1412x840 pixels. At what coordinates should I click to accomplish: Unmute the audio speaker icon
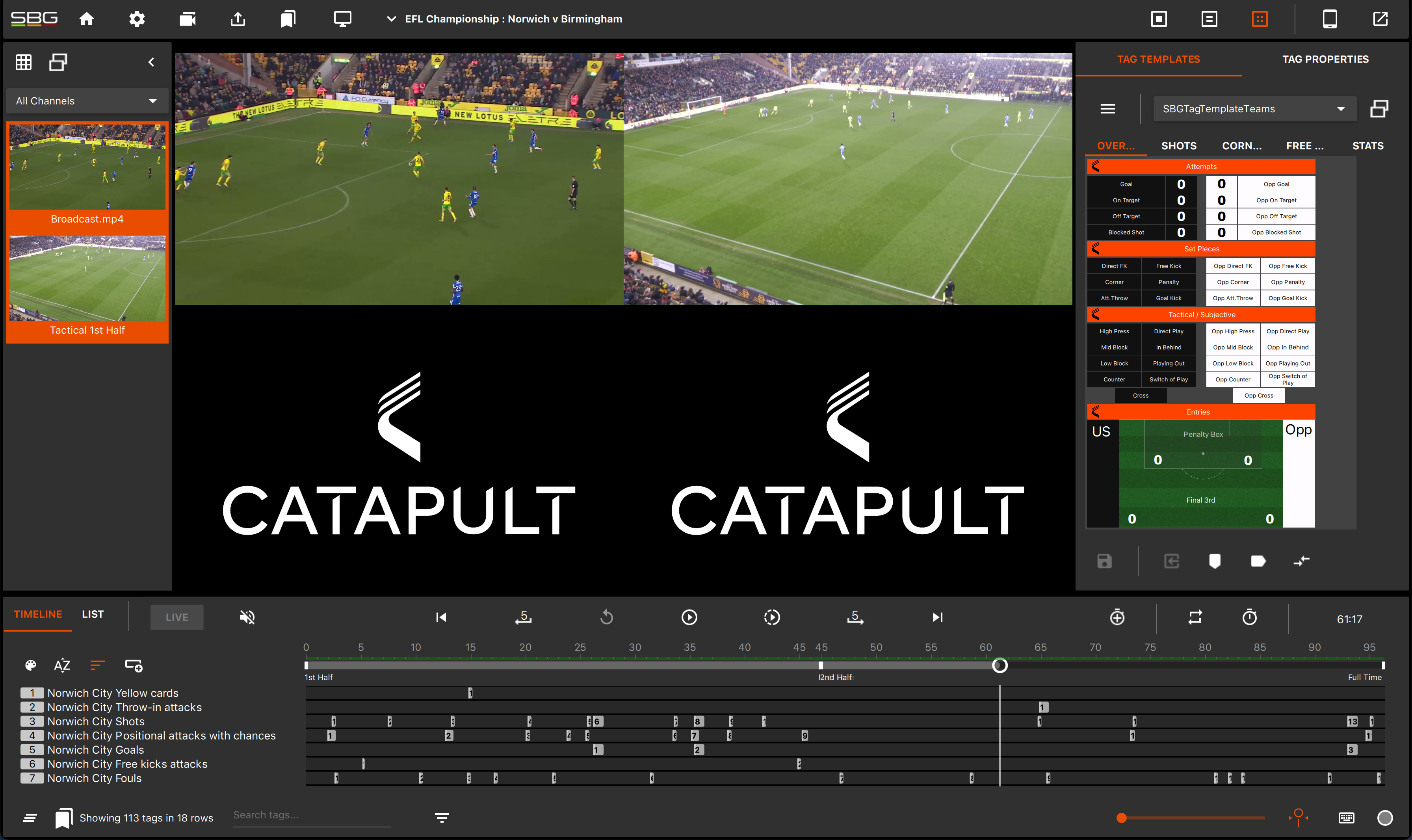pyautogui.click(x=247, y=617)
